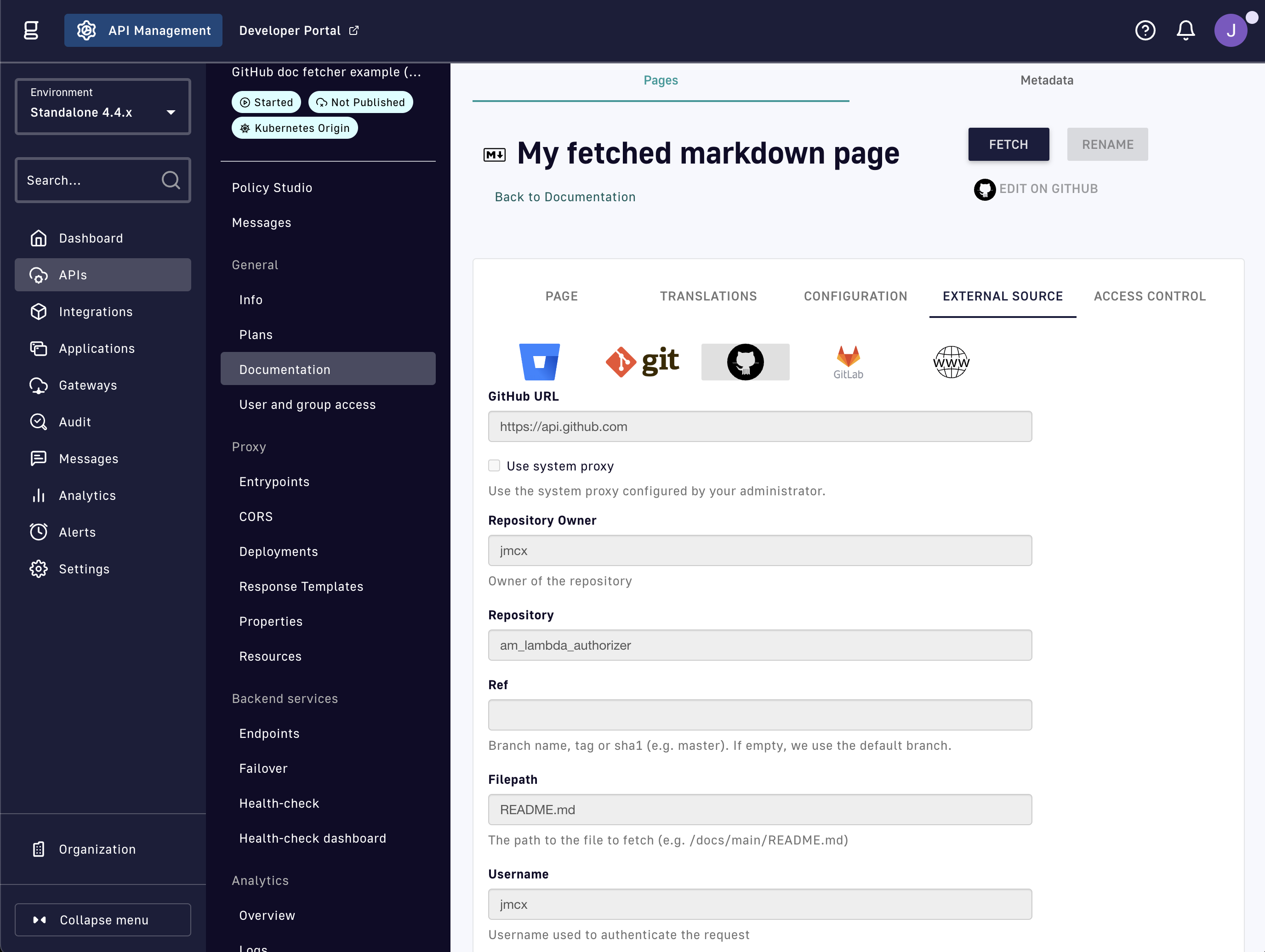
Task: Open the Configuration tab
Action: (x=855, y=296)
